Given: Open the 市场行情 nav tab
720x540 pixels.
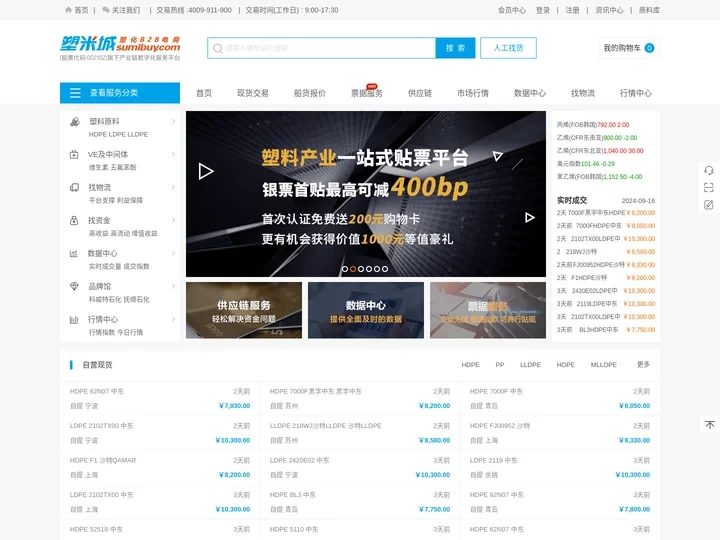Looking at the screenshot, I should click(x=472, y=93).
